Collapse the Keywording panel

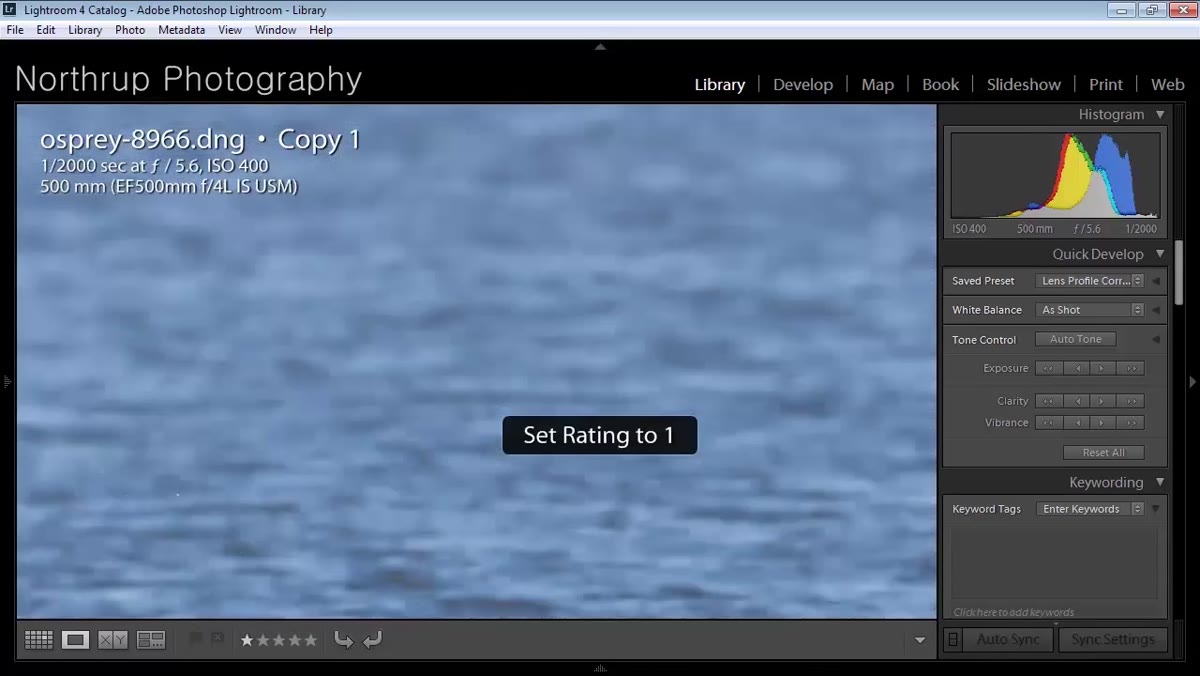pyautogui.click(x=1160, y=482)
